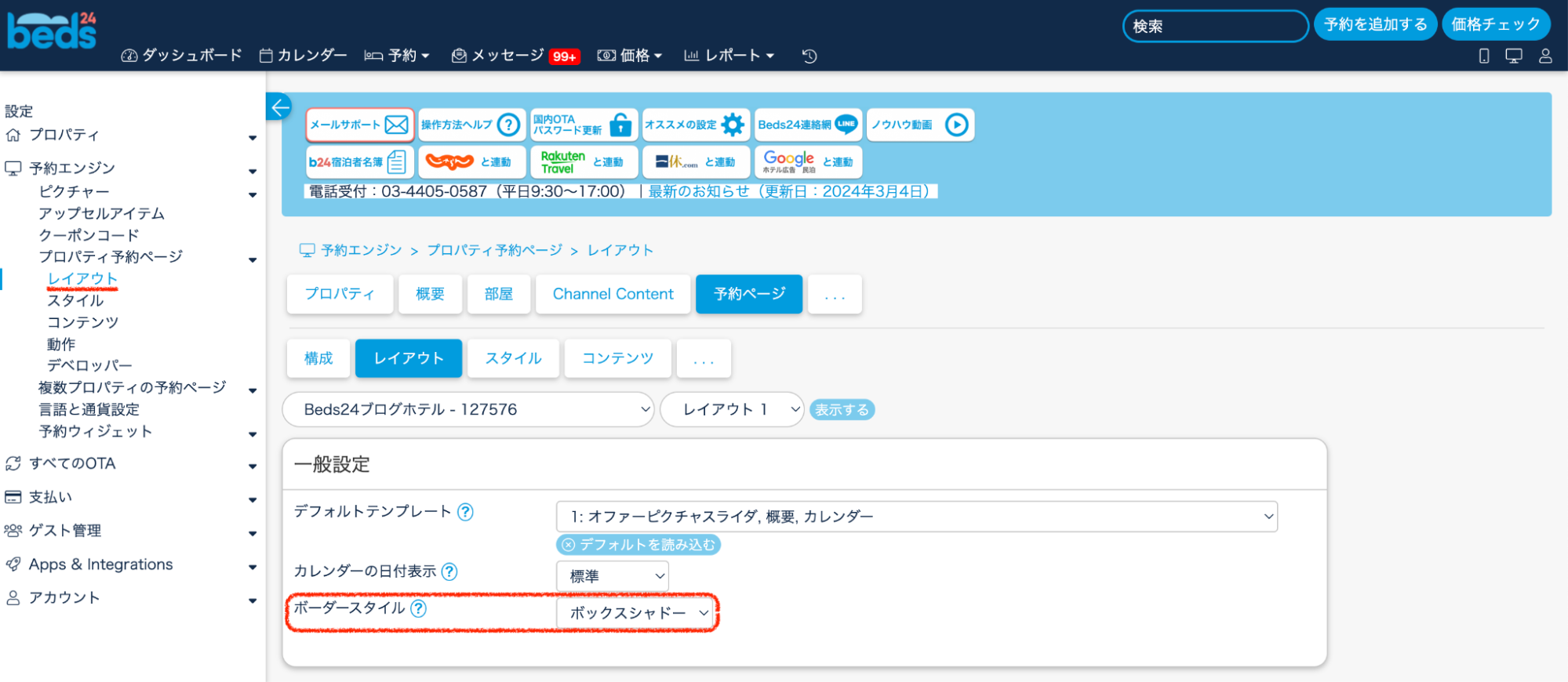Switch to the スタイル tab
Screen dimensions: 1568x682
tap(513, 358)
